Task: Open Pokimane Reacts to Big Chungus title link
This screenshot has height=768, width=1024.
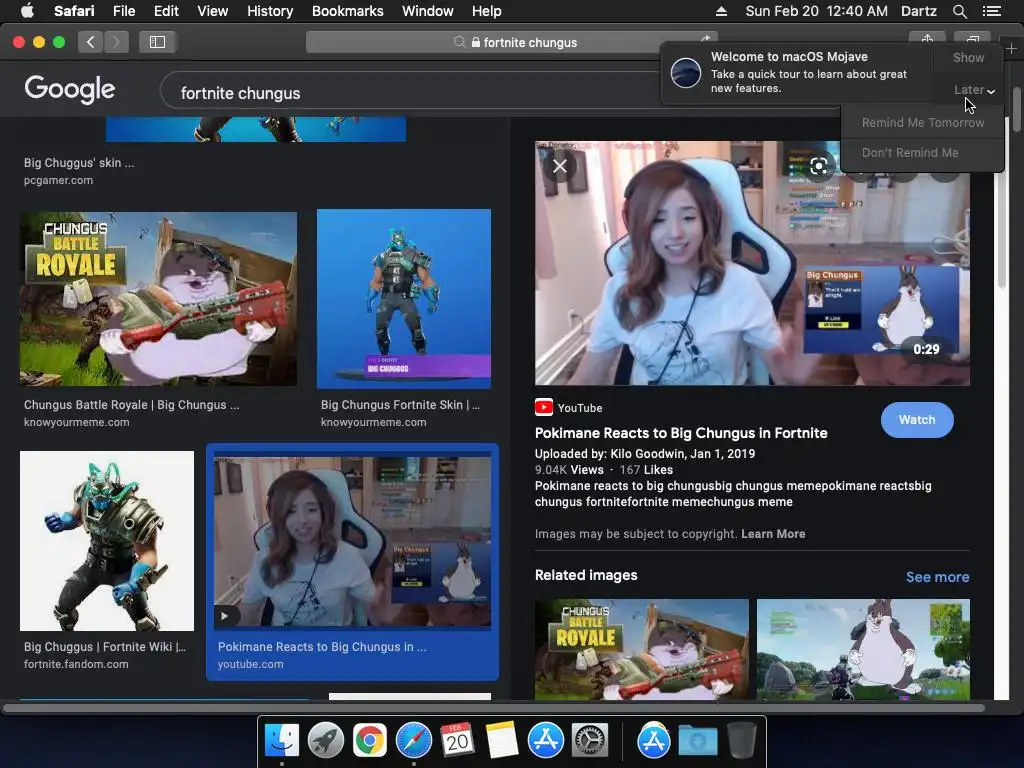Action: [x=680, y=433]
